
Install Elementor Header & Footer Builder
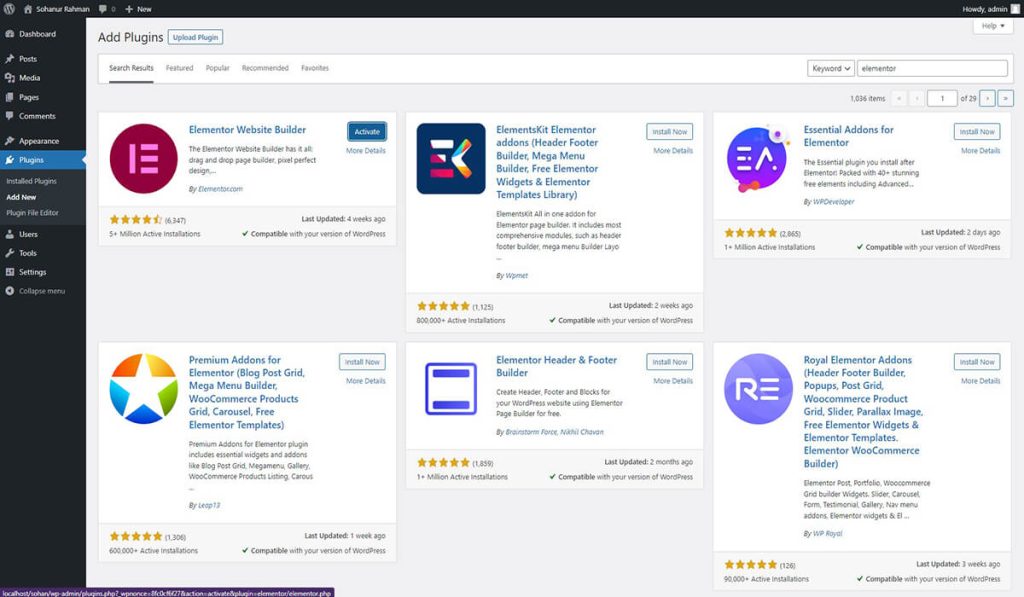pos(669,362)
